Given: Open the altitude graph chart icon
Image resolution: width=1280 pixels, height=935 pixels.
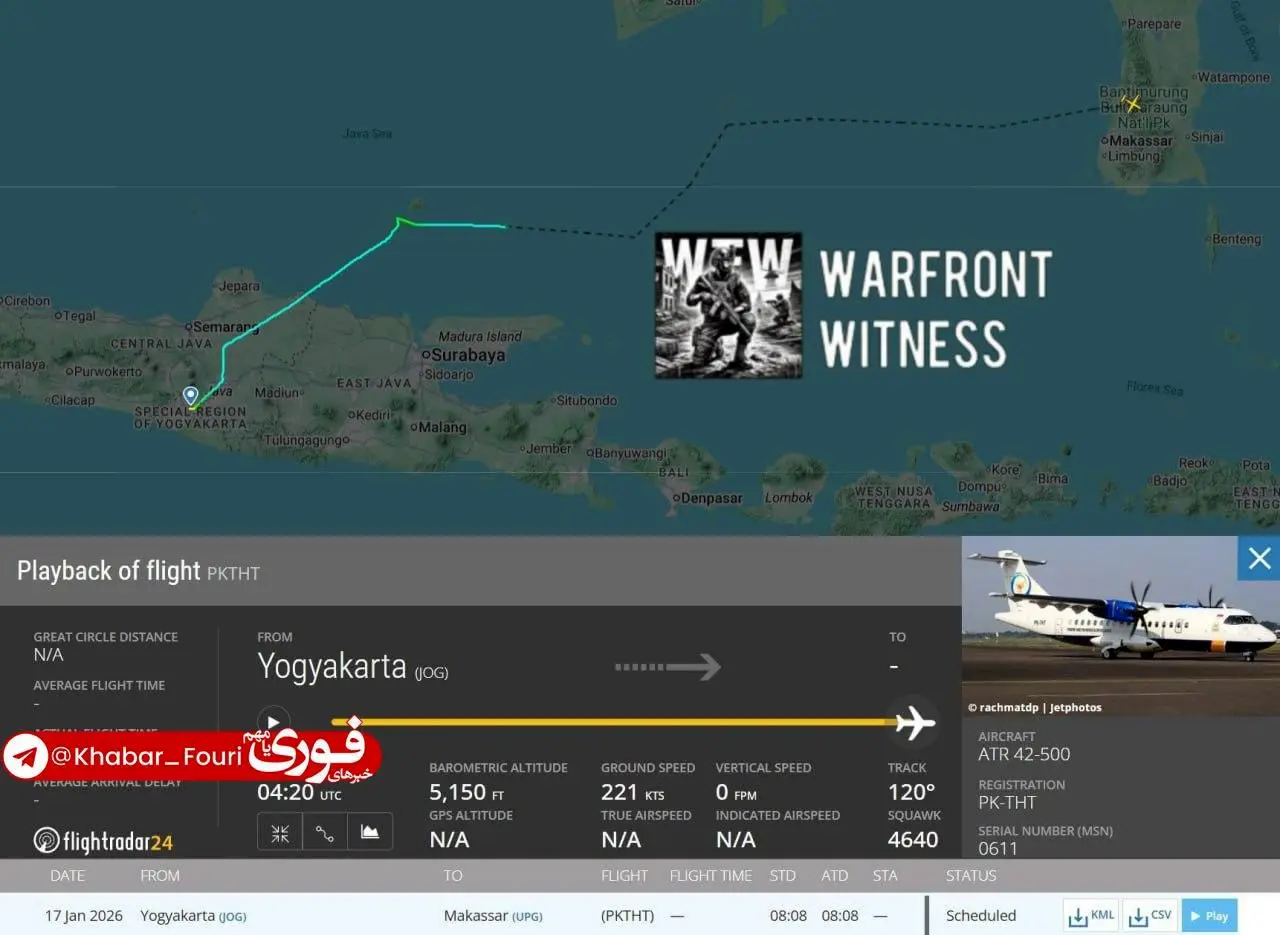Looking at the screenshot, I should (x=370, y=832).
